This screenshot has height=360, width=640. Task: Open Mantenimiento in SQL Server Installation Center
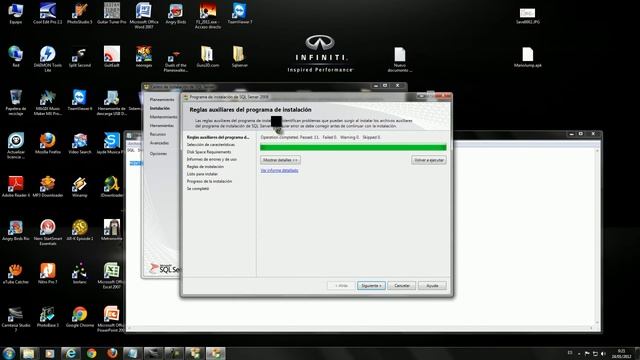coord(163,117)
